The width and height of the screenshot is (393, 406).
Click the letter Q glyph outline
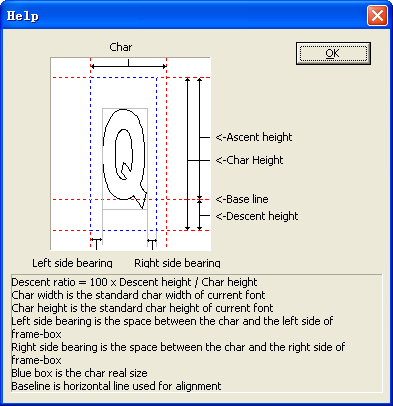click(125, 158)
